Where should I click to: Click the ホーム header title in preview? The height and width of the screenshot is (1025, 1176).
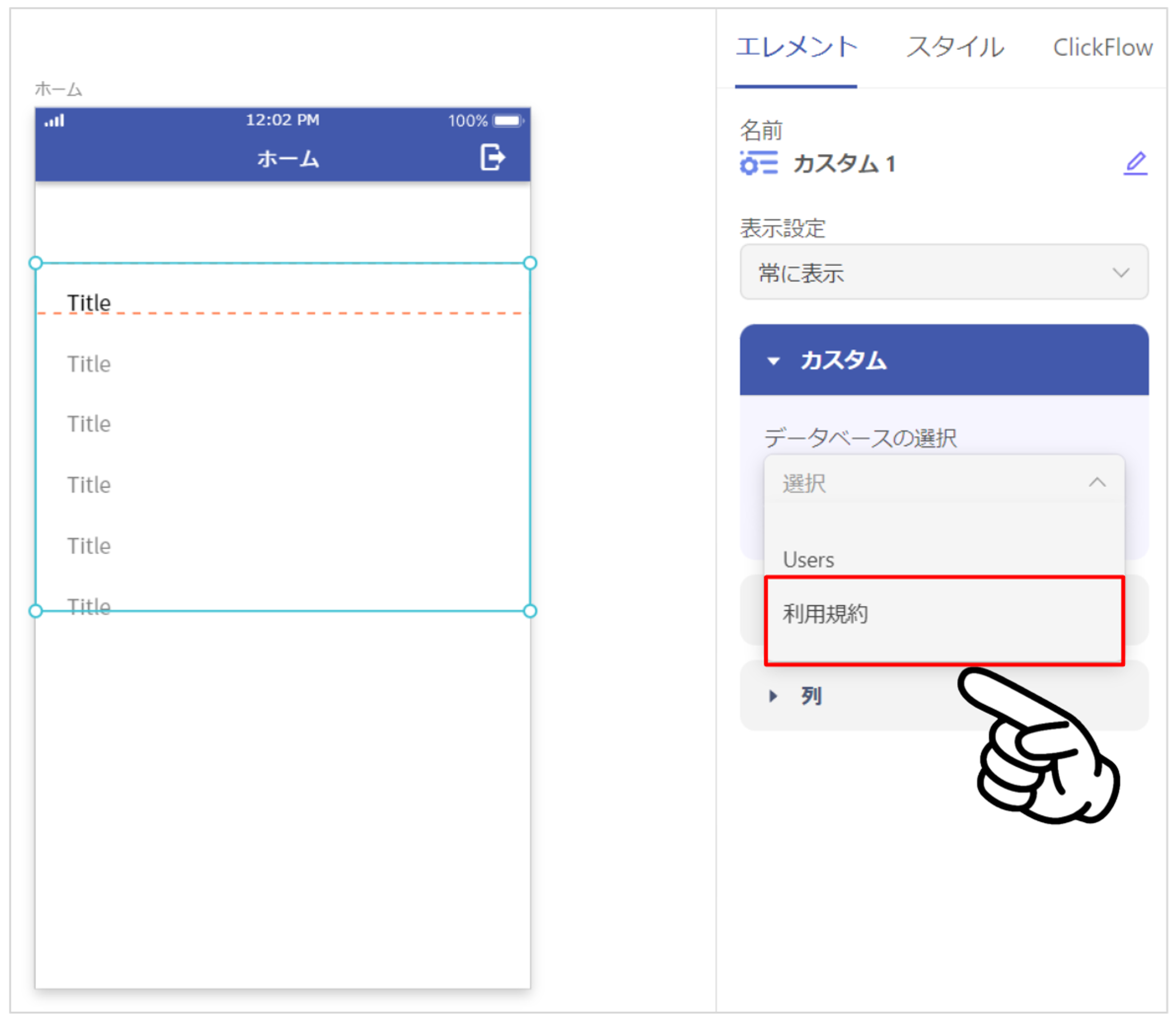click(x=288, y=158)
